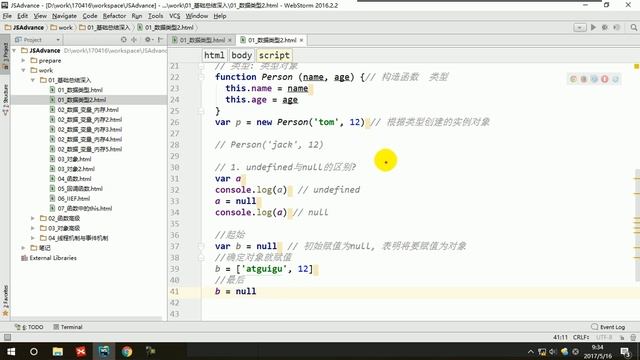Viewport: 640px width, 360px height.
Task: Toggle code fold at line 25
Action: [x=202, y=111]
